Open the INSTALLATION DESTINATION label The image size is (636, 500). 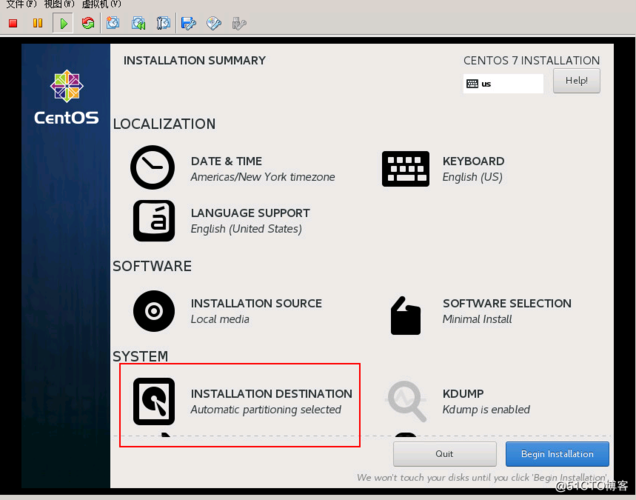pyautogui.click(x=271, y=394)
